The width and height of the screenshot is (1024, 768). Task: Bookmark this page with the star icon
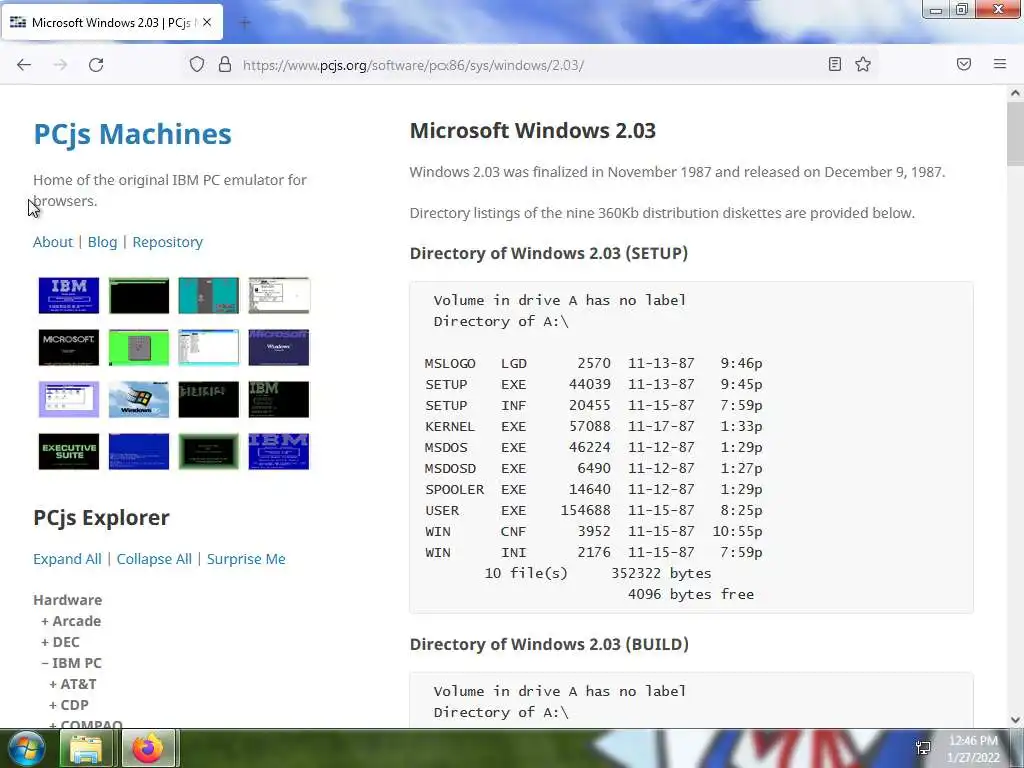coord(863,64)
